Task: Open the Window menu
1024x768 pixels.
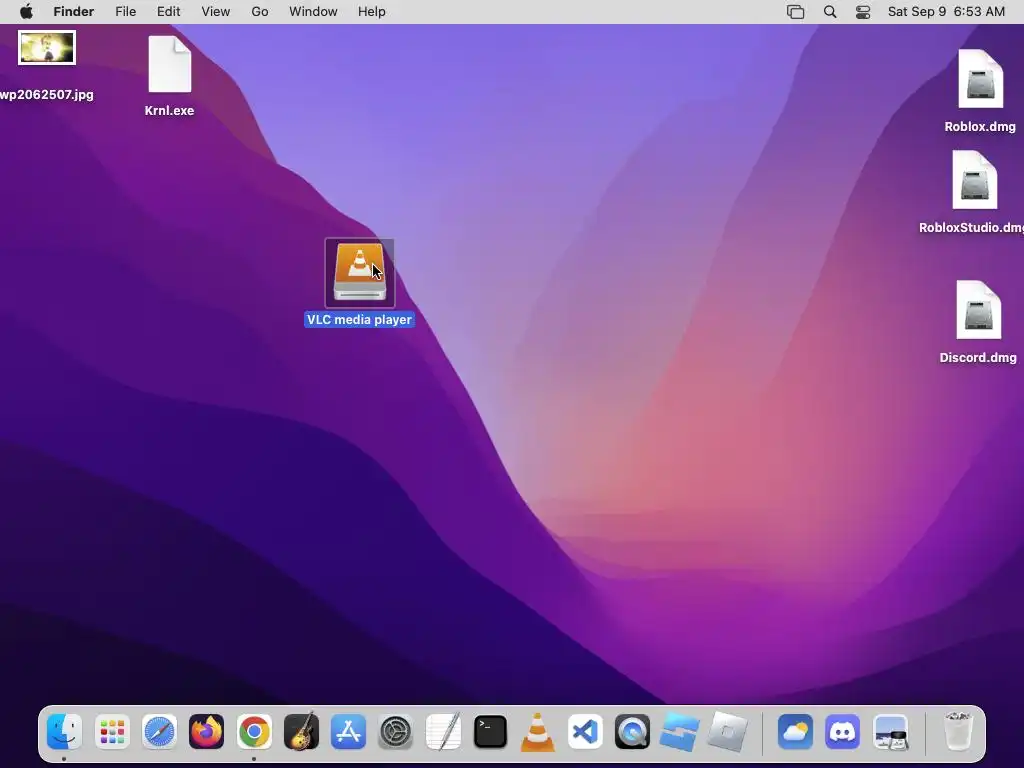Action: click(313, 12)
